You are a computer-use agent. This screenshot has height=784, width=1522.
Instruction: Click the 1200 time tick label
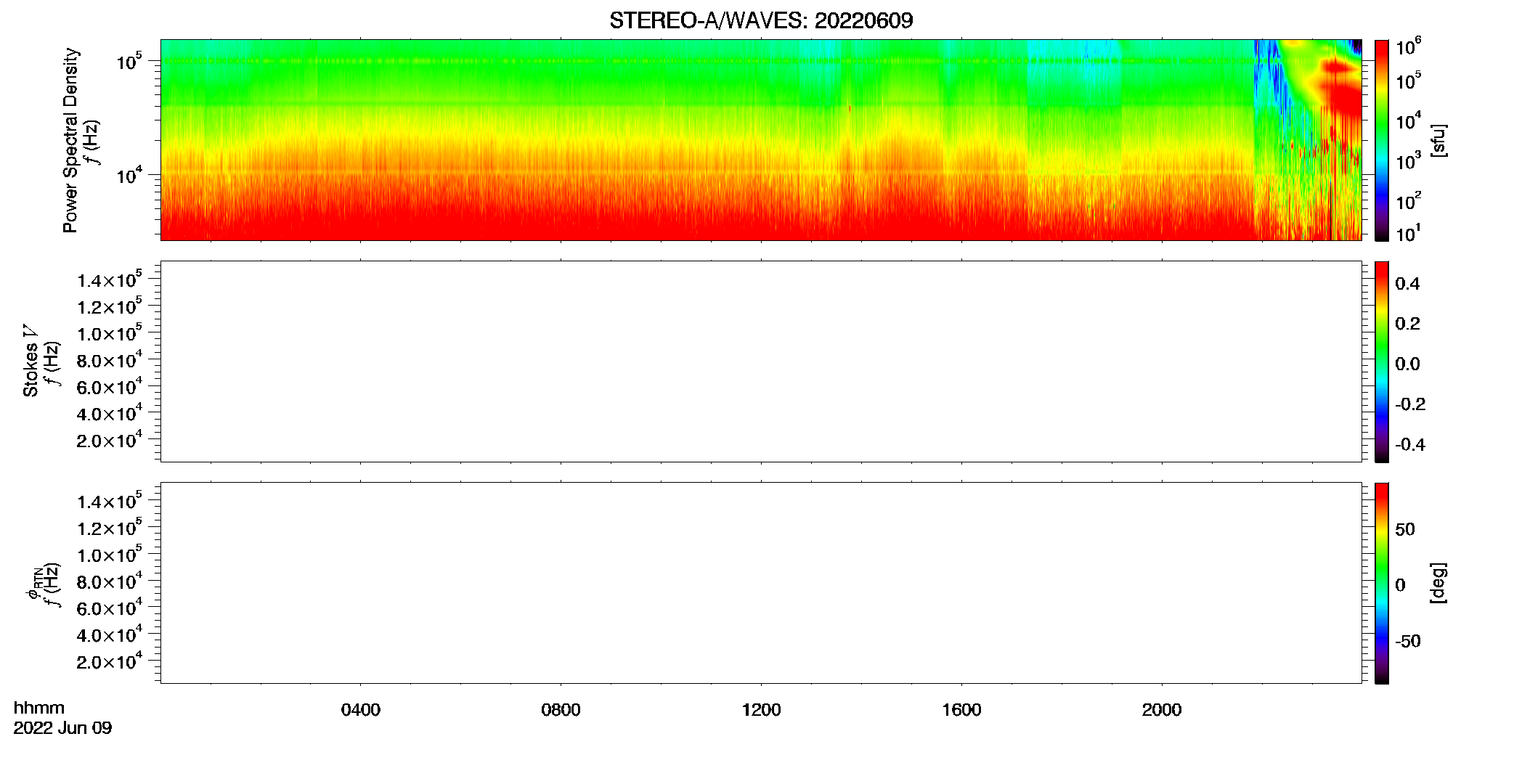[761, 710]
